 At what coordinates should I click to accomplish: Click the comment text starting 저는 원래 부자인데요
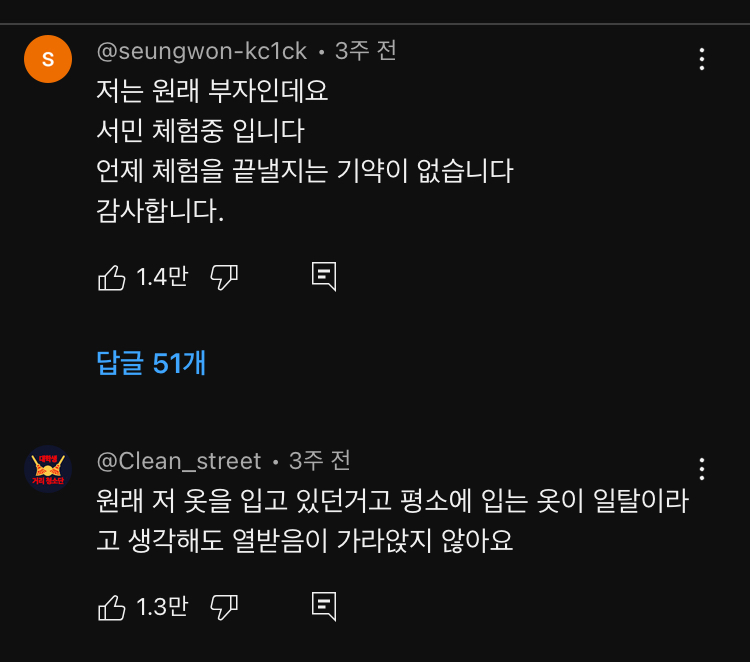pyautogui.click(x=212, y=91)
